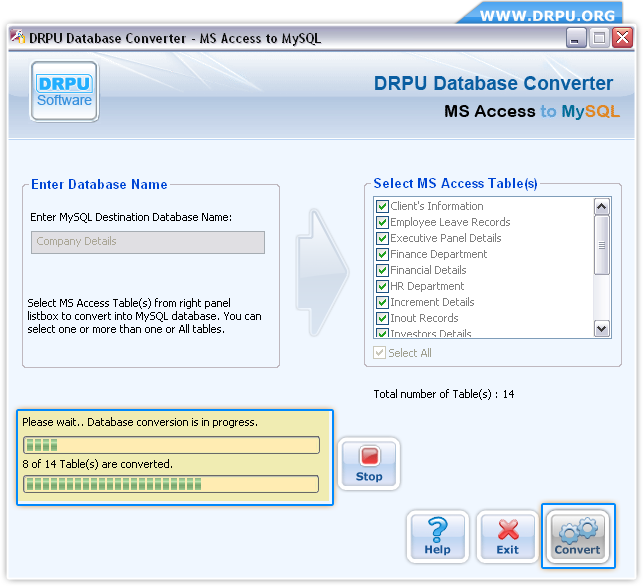
Task: Click the overall tables conversion progress bar
Action: click(x=171, y=484)
